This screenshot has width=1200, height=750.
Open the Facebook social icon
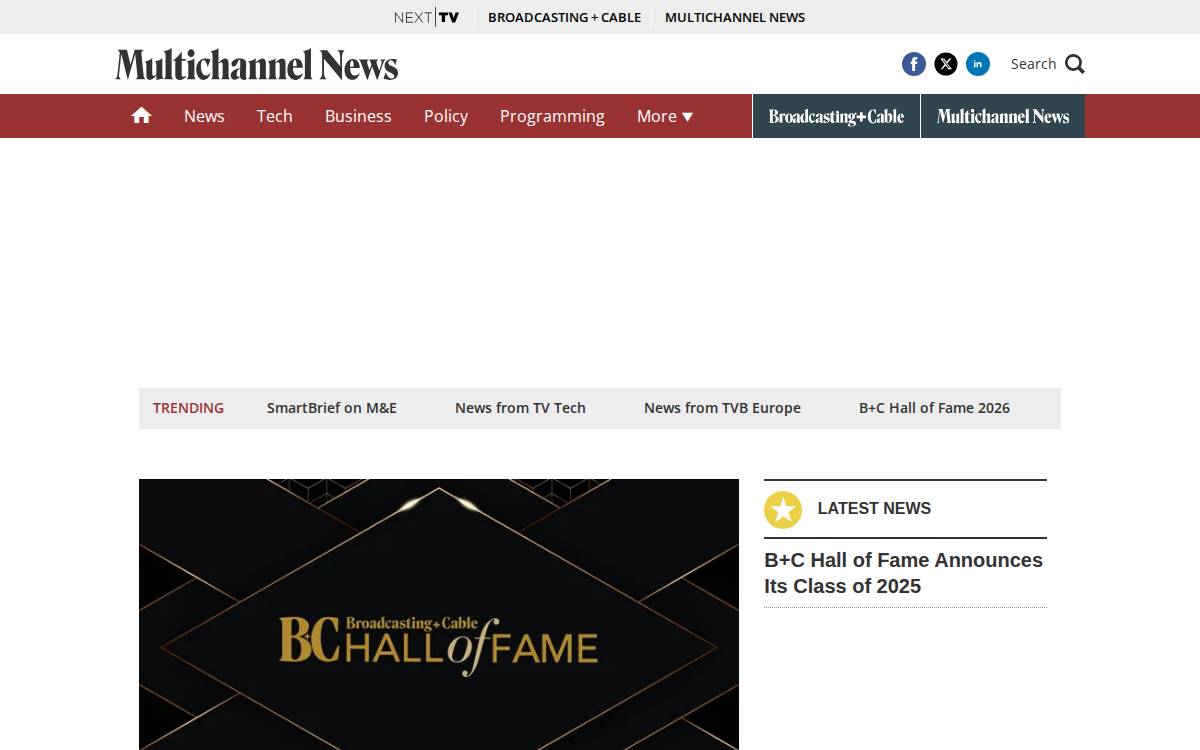(x=914, y=64)
